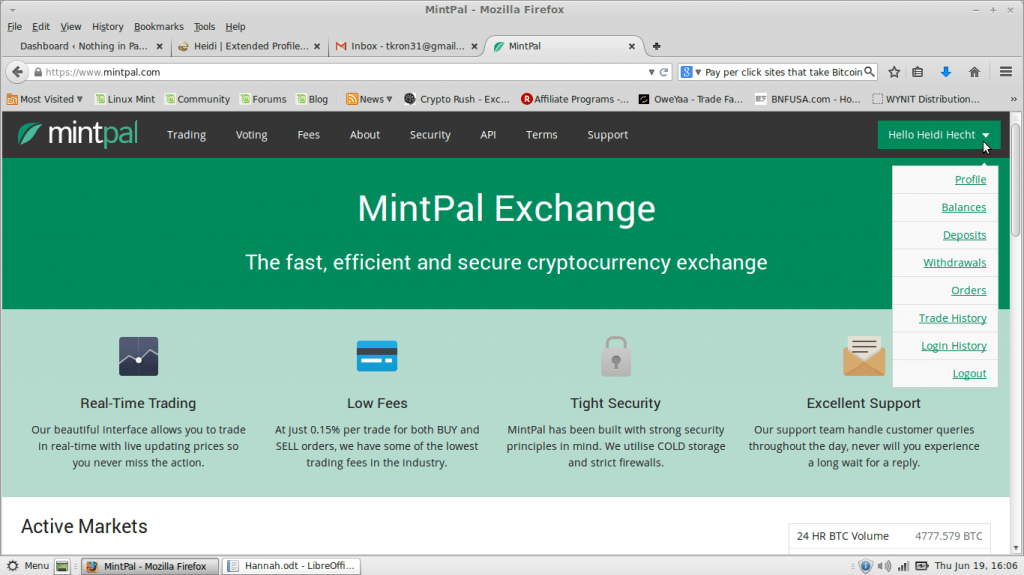
Task: Open the Help menu
Action: pyautogui.click(x=235, y=27)
